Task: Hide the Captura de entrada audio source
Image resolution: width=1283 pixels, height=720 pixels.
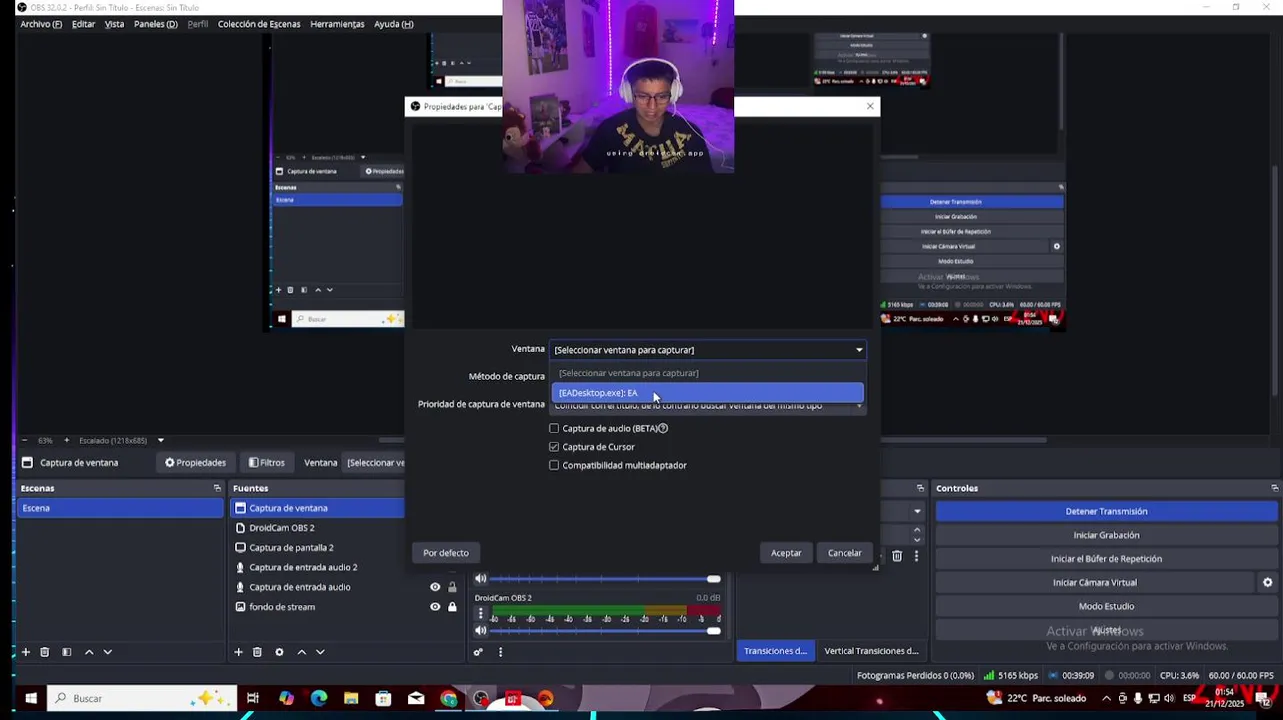Action: click(x=435, y=587)
